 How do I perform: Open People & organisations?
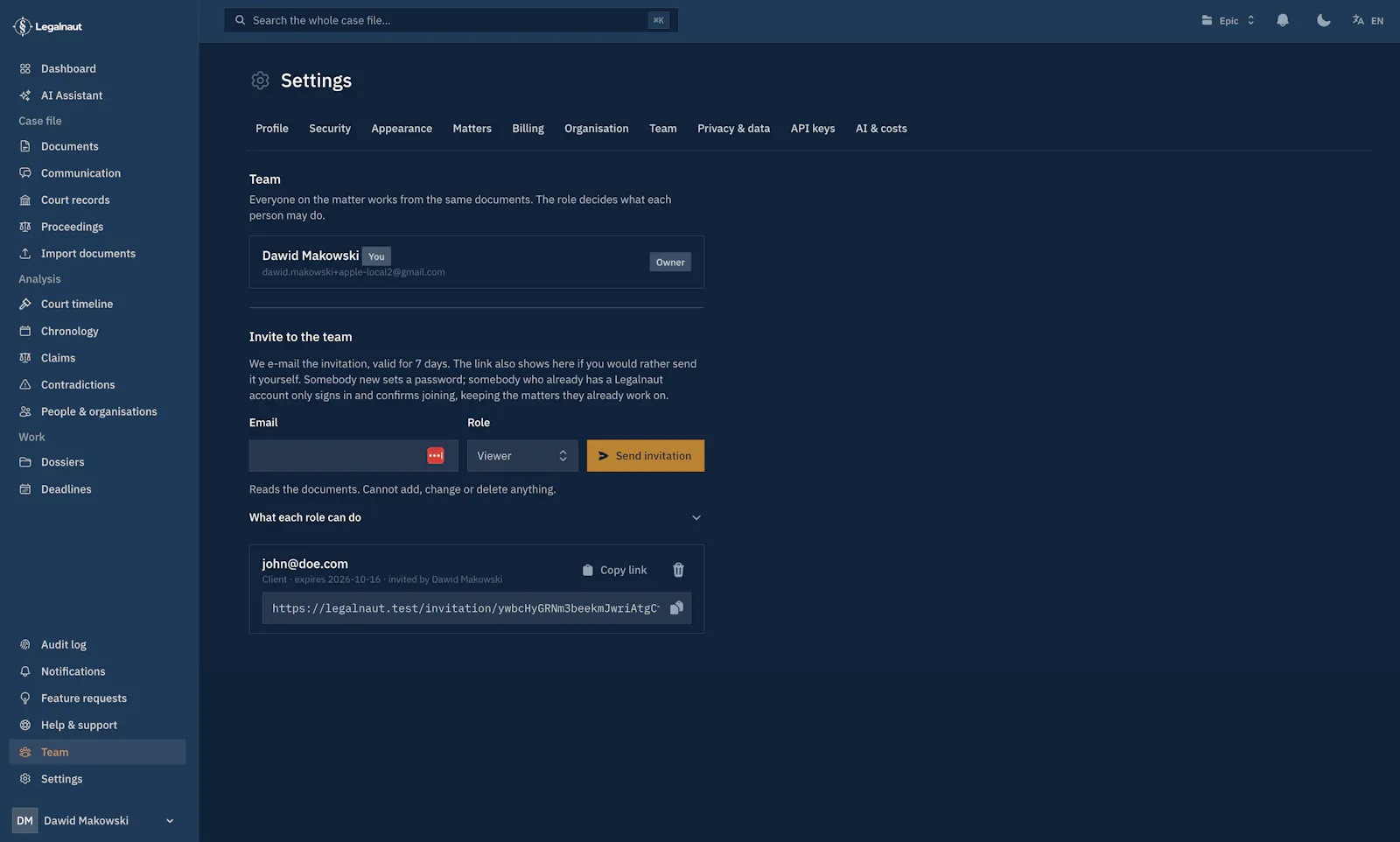(x=97, y=411)
